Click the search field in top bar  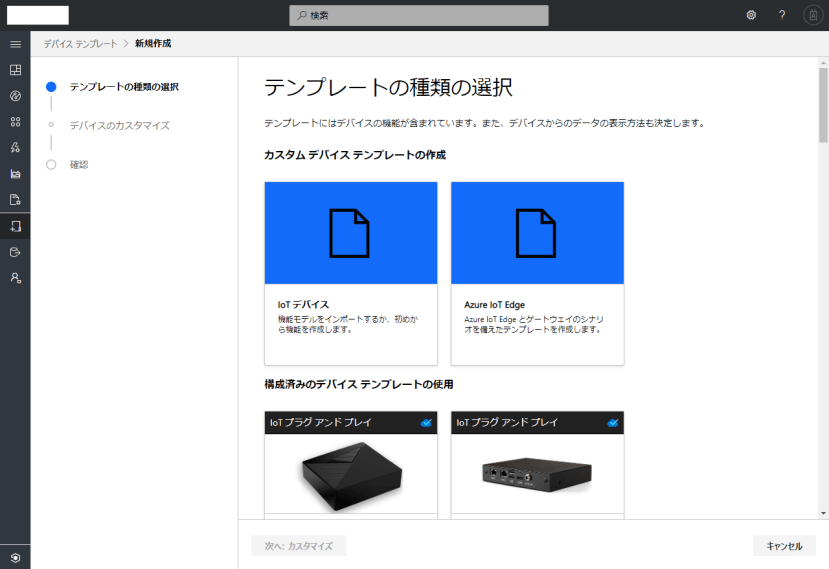pyautogui.click(x=419, y=15)
